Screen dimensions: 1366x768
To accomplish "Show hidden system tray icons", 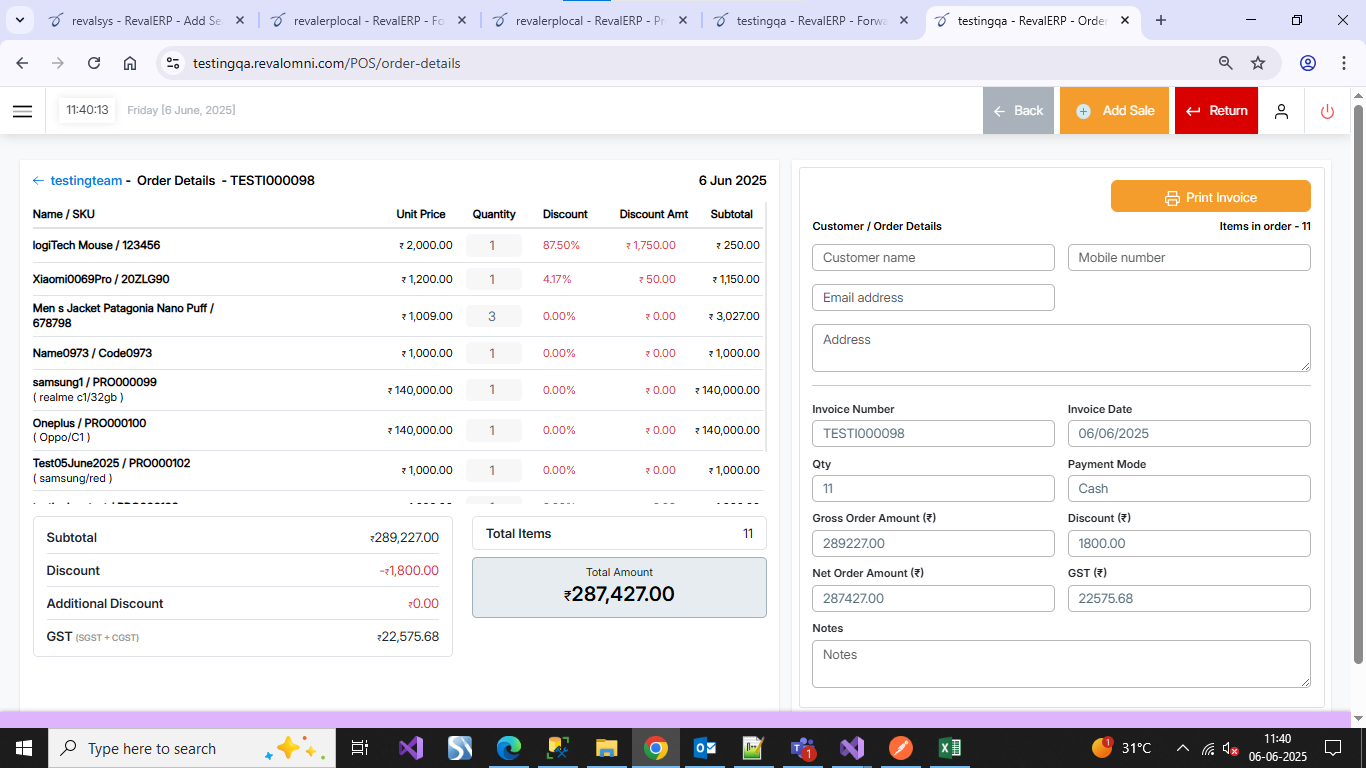I will 1182,748.
